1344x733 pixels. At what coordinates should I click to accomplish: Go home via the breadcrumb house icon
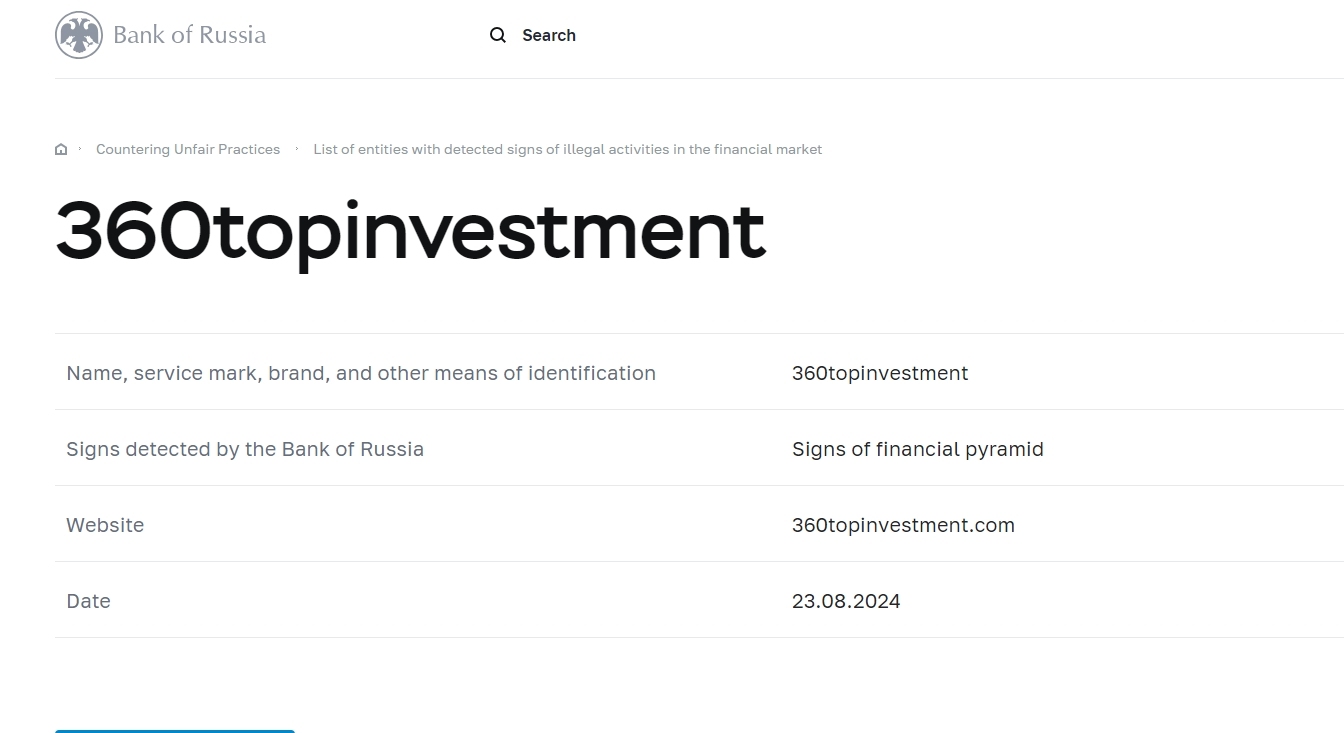click(61, 149)
